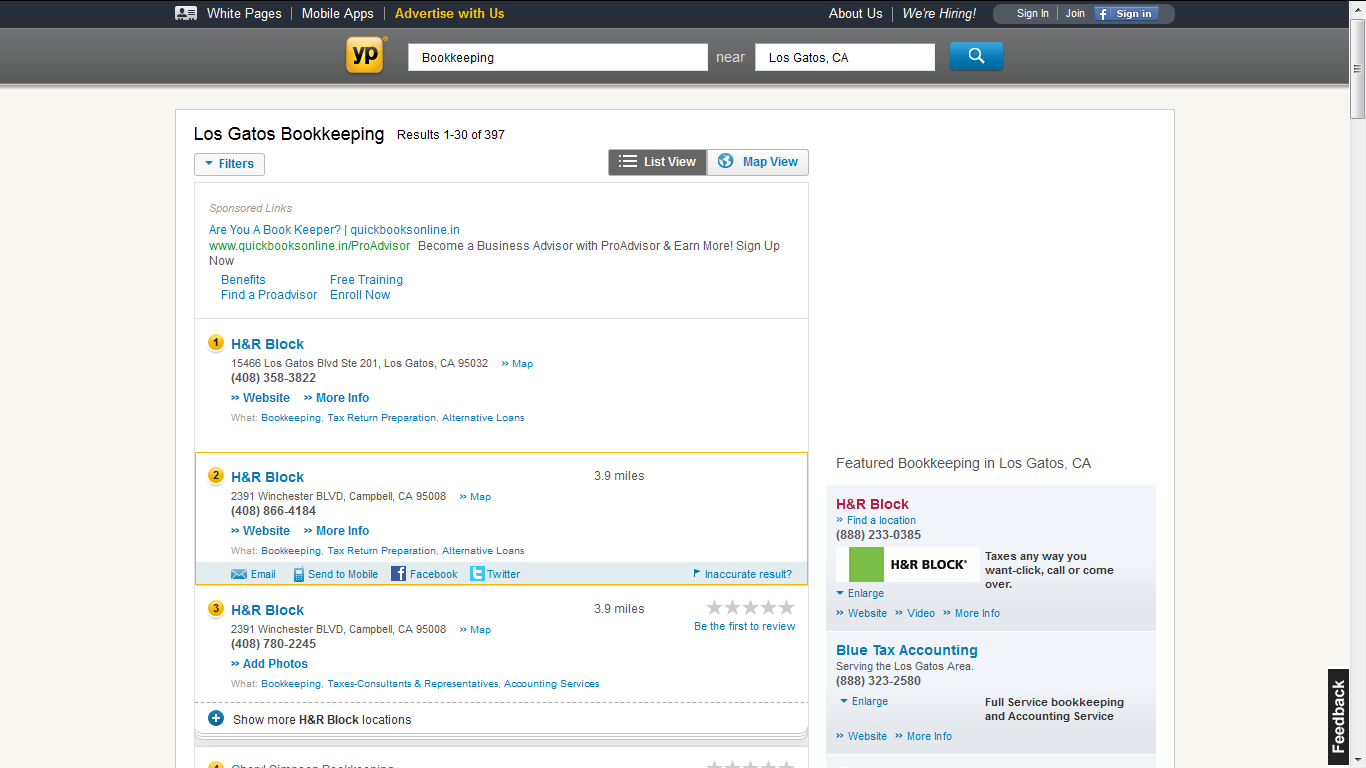Click Tax Return Preparation in first result
This screenshot has width=1366, height=768.
[x=382, y=418]
